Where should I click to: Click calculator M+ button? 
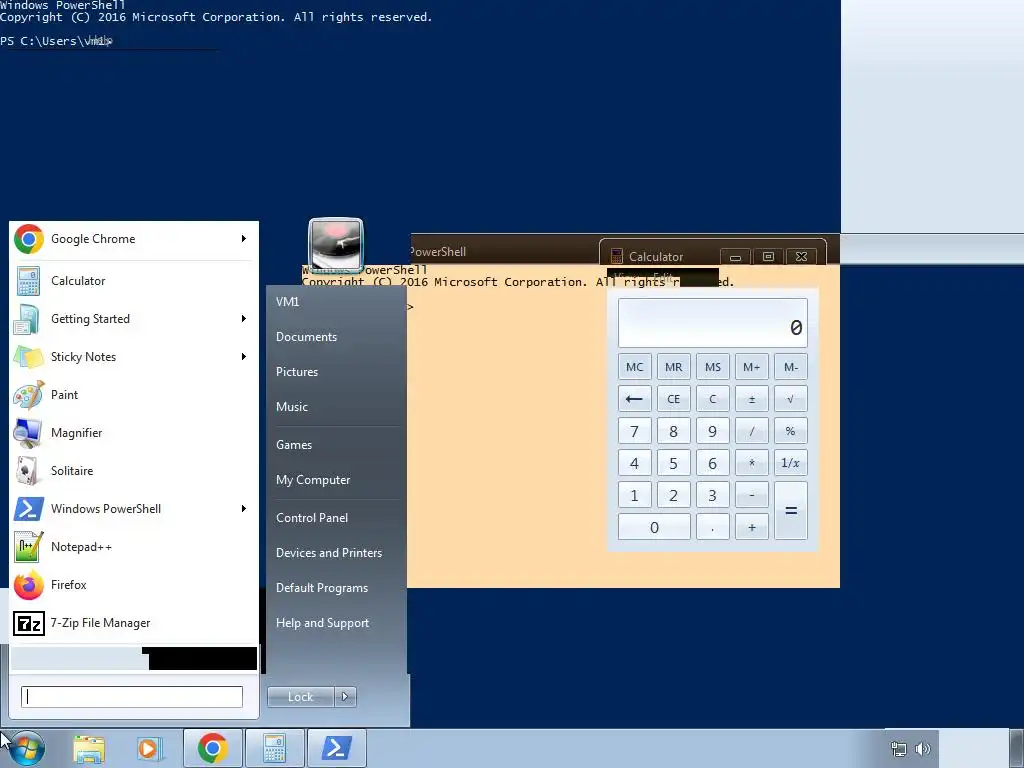click(x=752, y=367)
